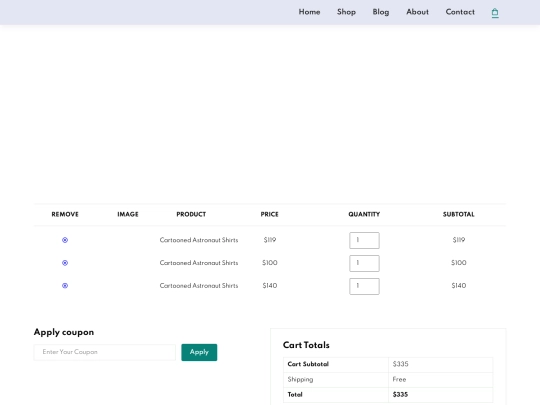Go to the Home page
Screen dimensions: 540x405
pyautogui.click(x=309, y=12)
